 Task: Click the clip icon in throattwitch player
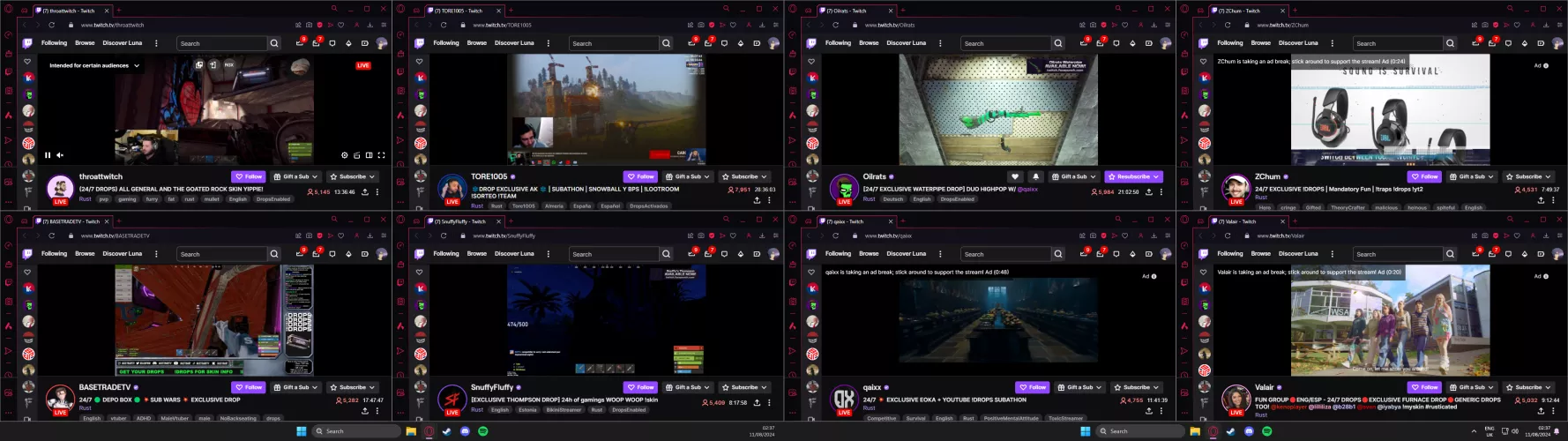pyautogui.click(x=356, y=155)
